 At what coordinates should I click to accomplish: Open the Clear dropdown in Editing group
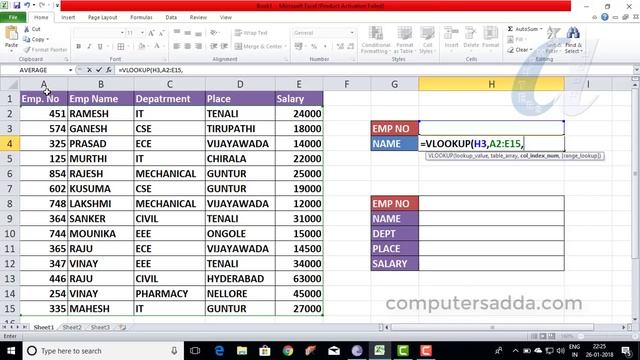(531, 50)
